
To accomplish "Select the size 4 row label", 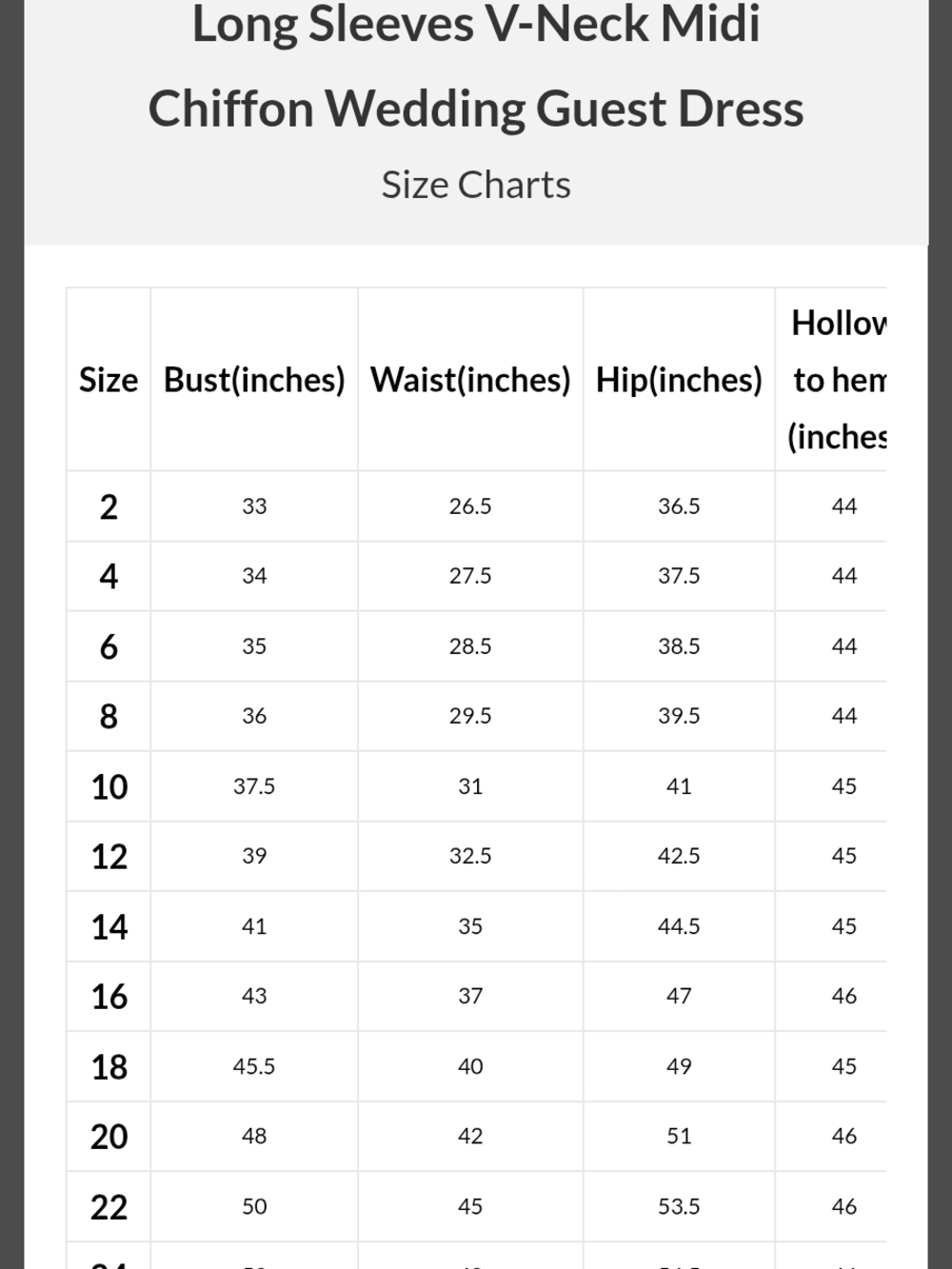I will (x=109, y=576).
